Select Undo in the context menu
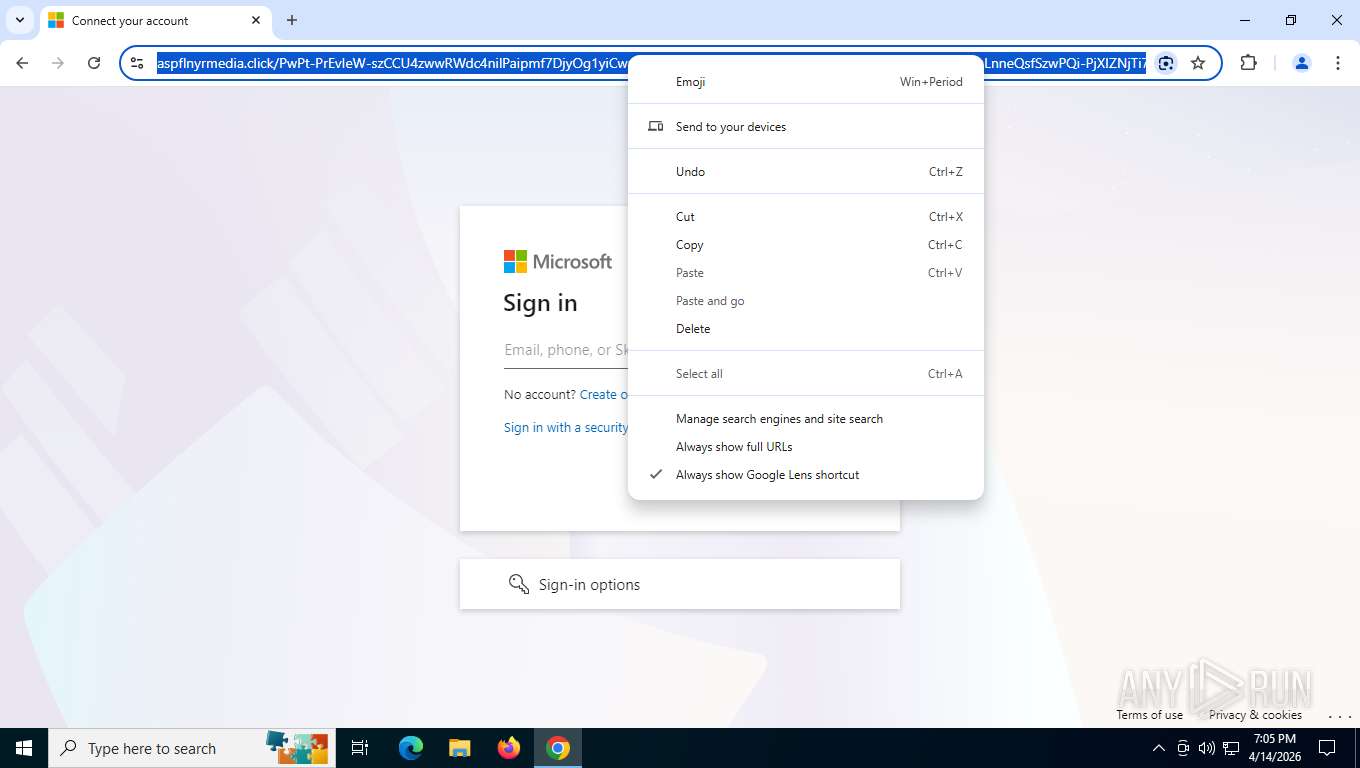The width and height of the screenshot is (1360, 768). pos(806,172)
